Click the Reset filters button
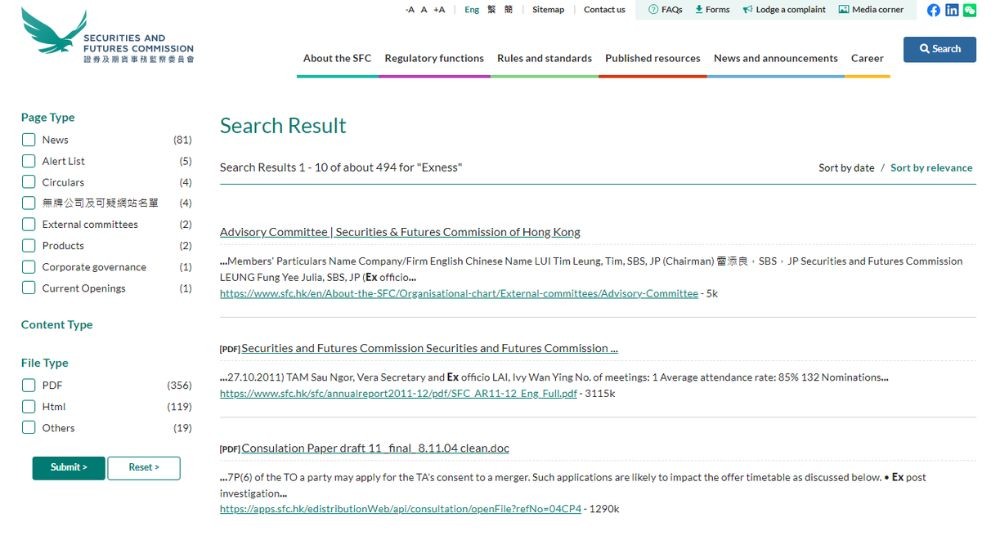Image resolution: width=1000 pixels, height=538 pixels. [x=144, y=467]
